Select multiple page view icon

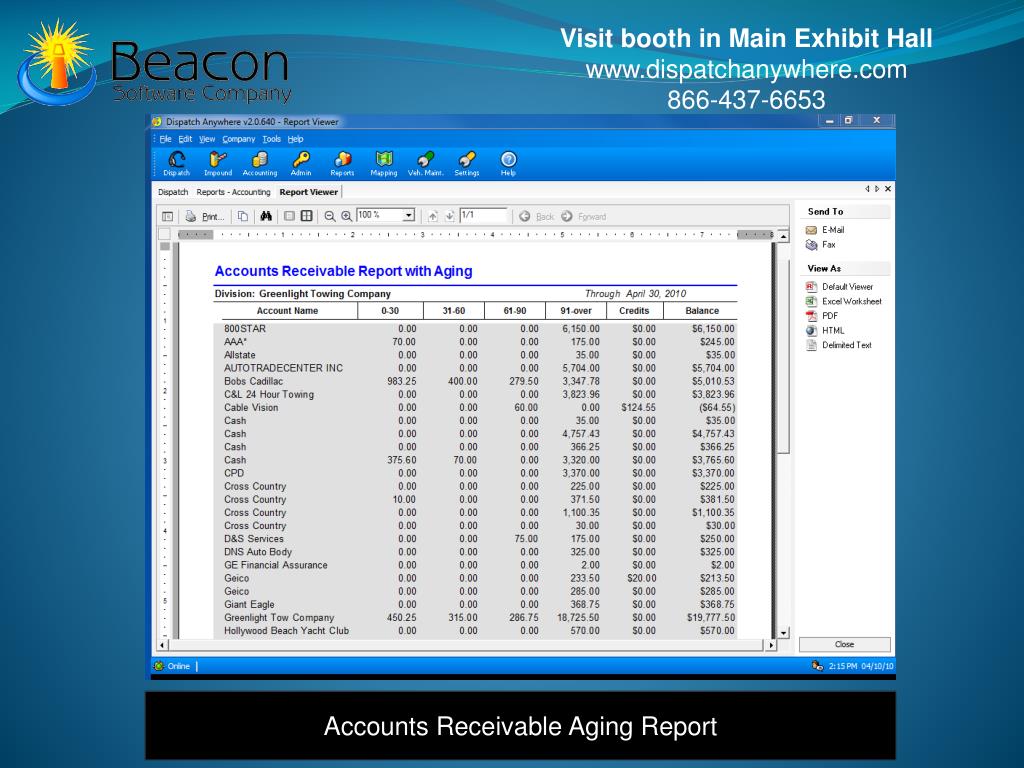[x=306, y=216]
